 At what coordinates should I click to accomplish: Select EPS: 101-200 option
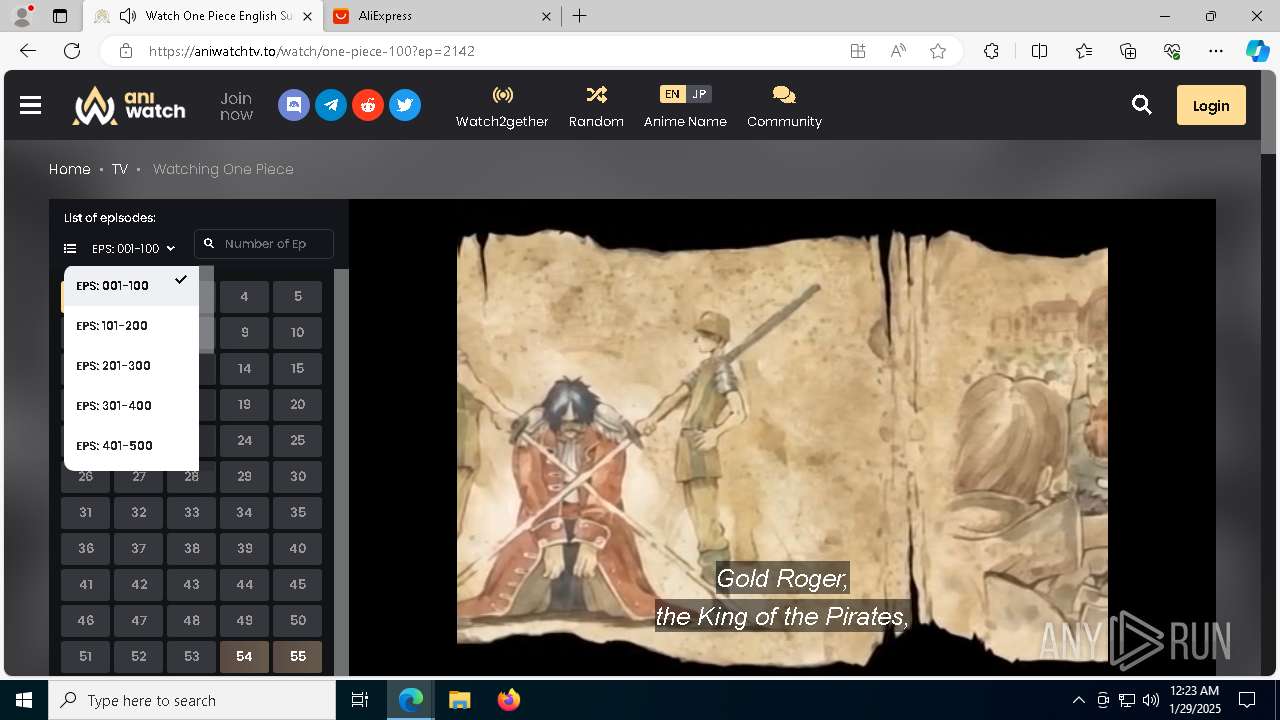[131, 326]
